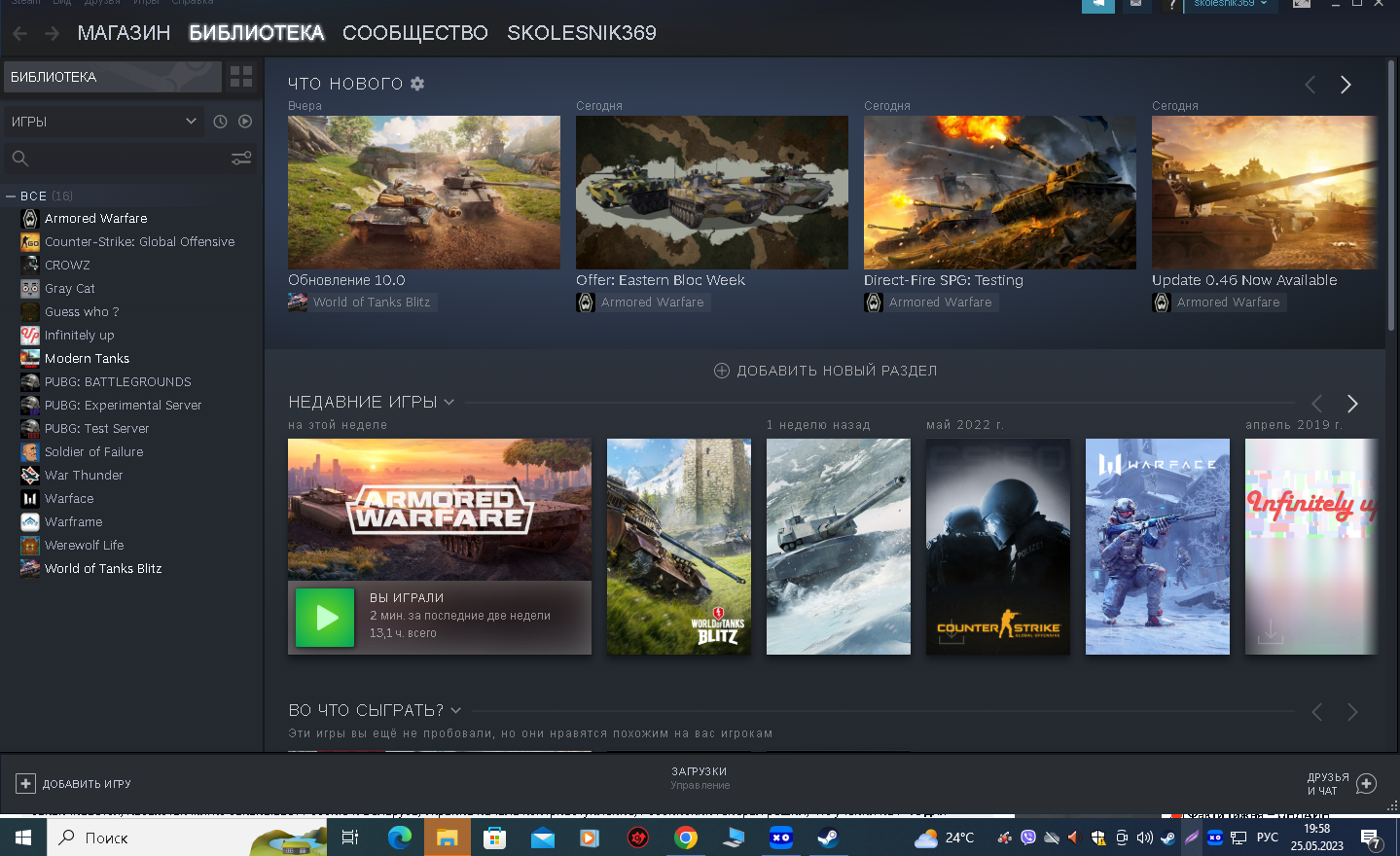Open the СООБЩЕСТВО tab
The height and width of the screenshot is (856, 1400).
tap(415, 33)
